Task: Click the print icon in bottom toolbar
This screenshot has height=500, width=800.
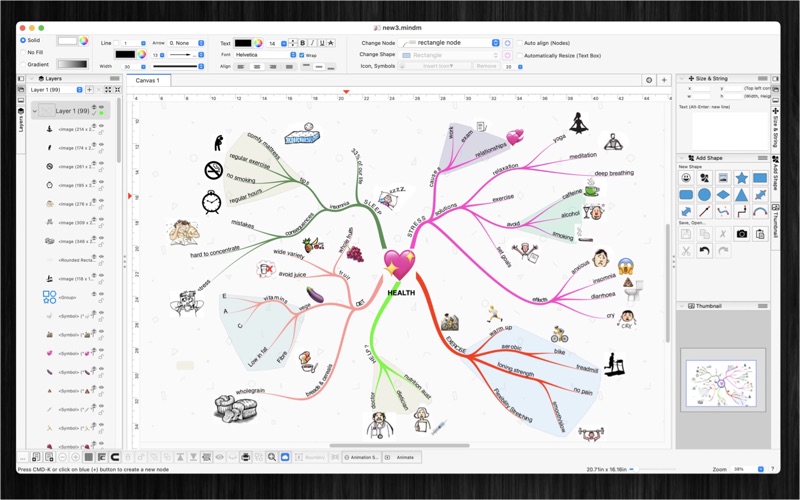Action: (x=245, y=457)
